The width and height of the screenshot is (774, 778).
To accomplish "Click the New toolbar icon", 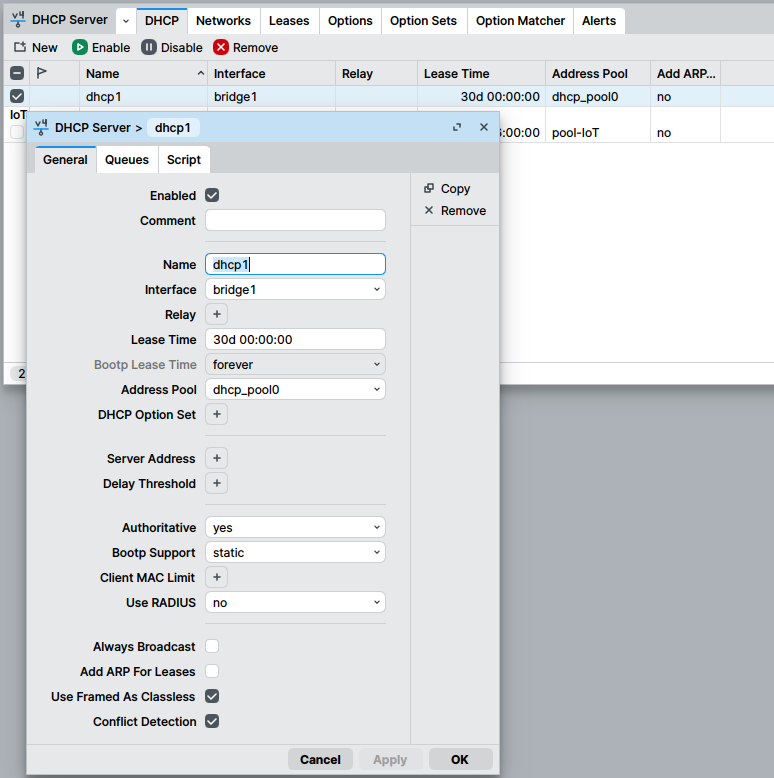I will [x=20, y=47].
